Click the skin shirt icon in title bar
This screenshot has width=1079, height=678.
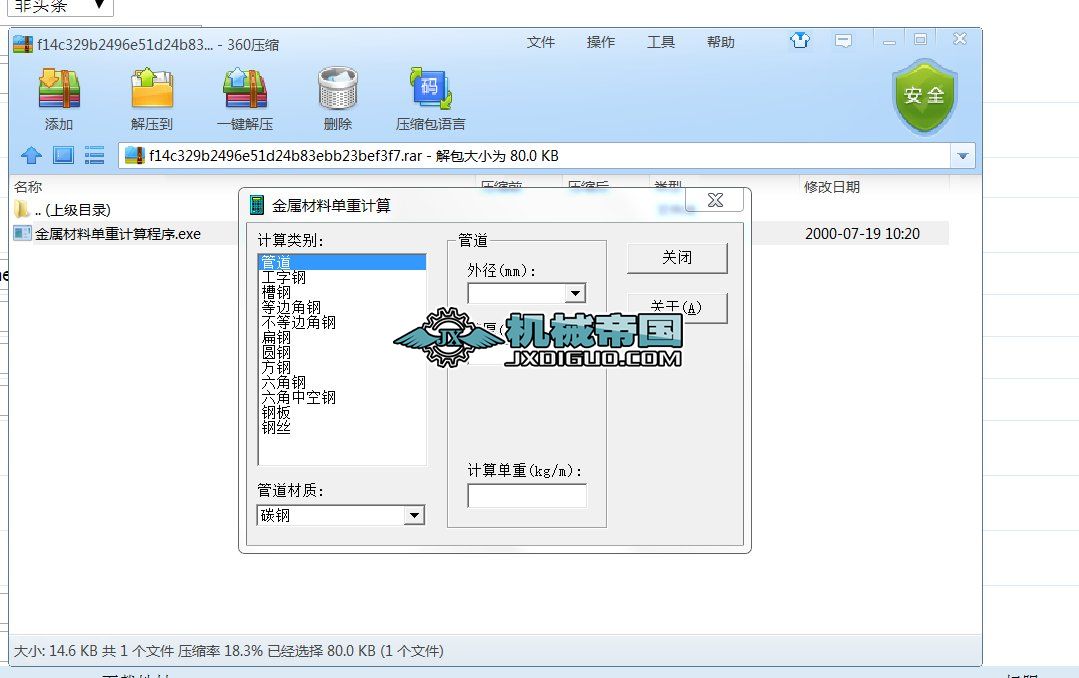(800, 41)
